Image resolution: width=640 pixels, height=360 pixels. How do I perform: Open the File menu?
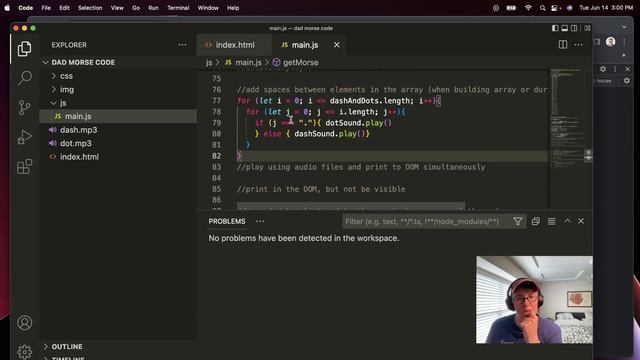[46, 8]
